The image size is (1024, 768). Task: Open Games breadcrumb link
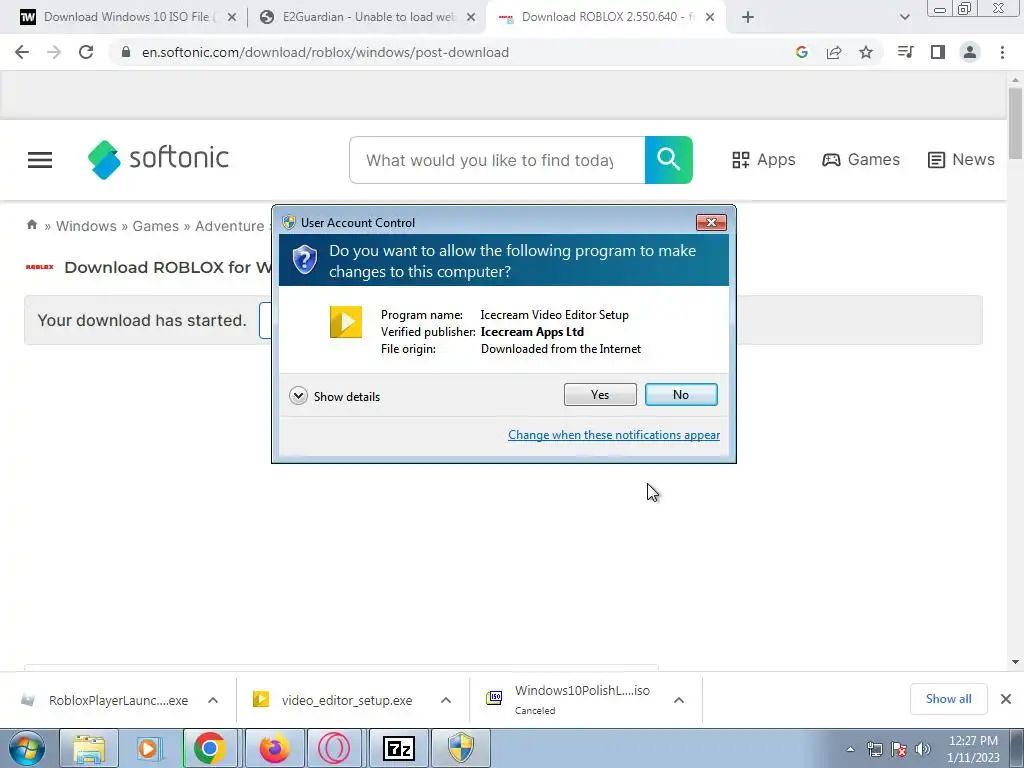coord(155,226)
